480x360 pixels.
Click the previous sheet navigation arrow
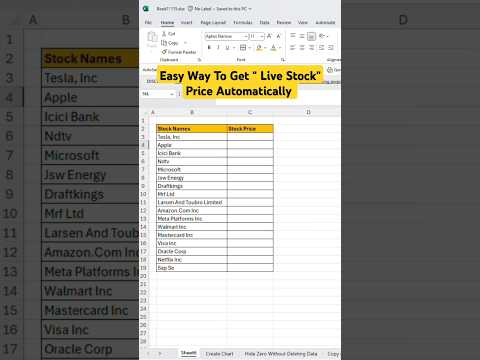(149, 353)
